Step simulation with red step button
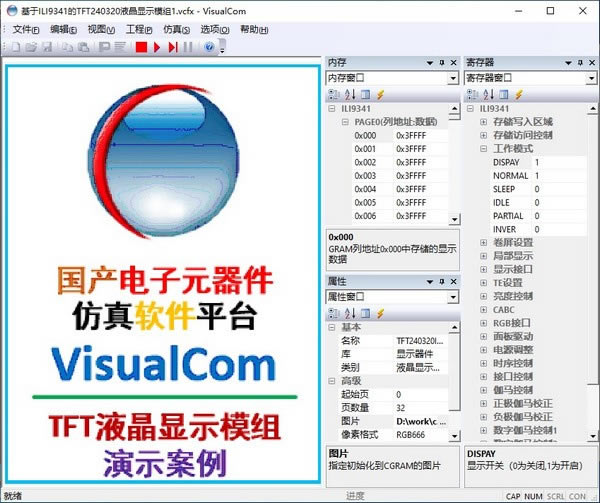 (x=173, y=47)
